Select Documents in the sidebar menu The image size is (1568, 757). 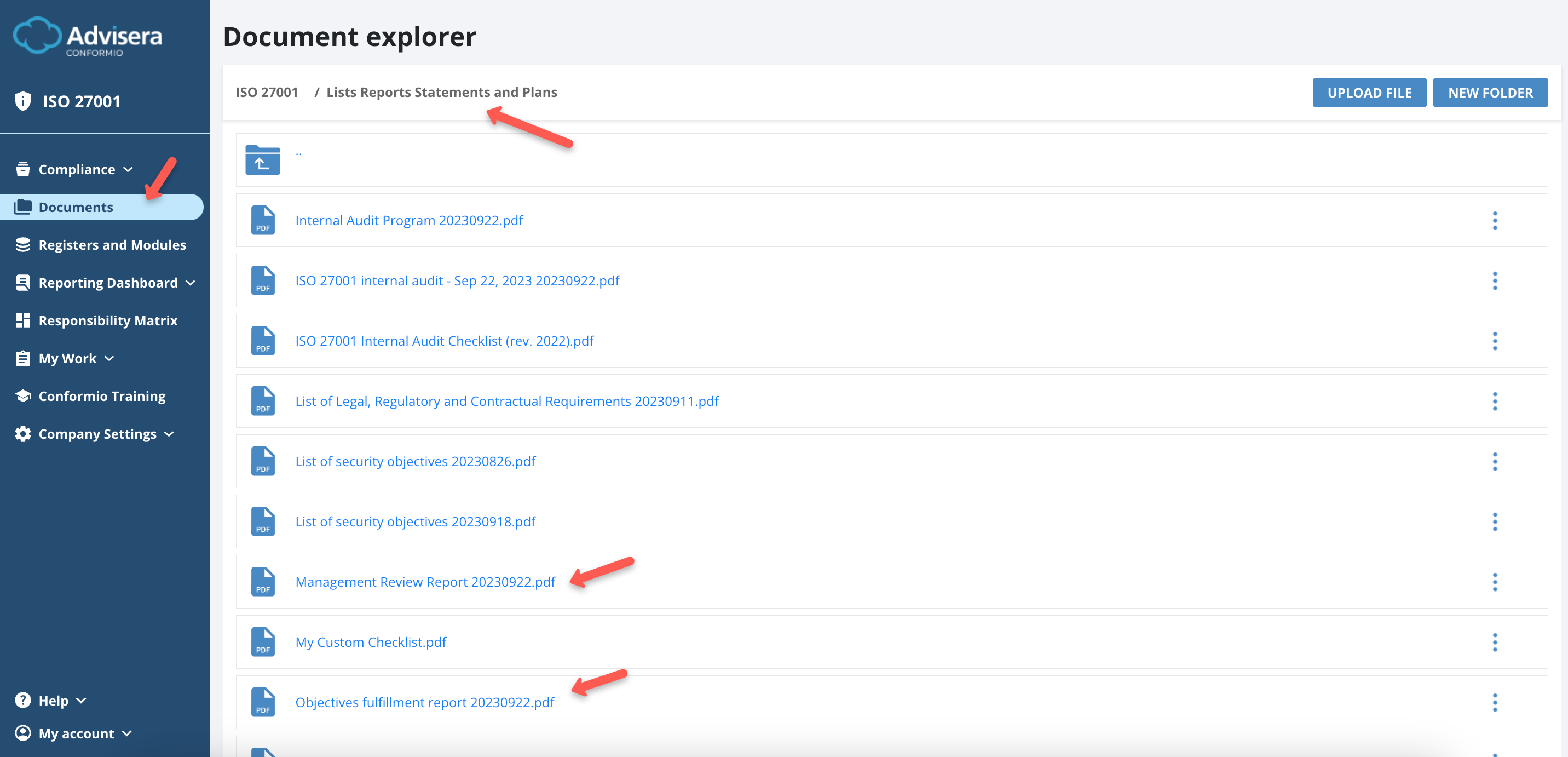pyautogui.click(x=75, y=207)
